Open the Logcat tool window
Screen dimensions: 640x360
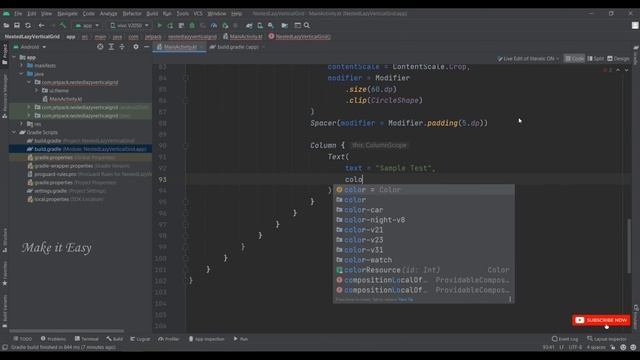(140, 339)
